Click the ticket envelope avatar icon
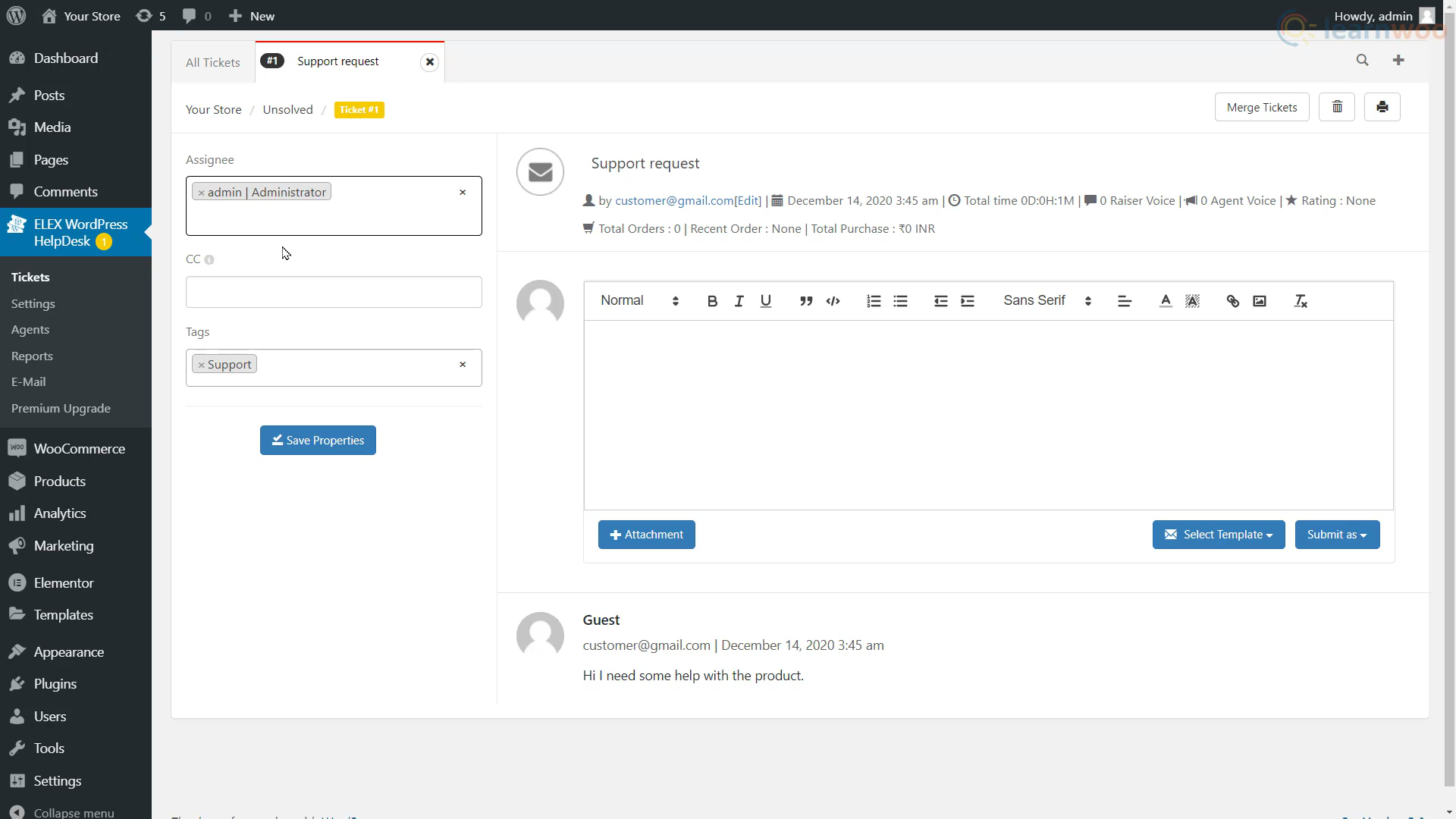Screen dimensions: 1456x819 (540, 172)
